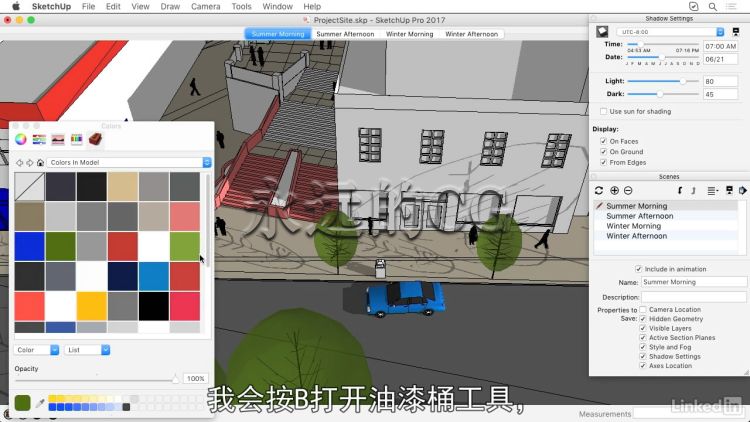Click the scene Description field
Screen dimensions: 750x422
click(694, 297)
